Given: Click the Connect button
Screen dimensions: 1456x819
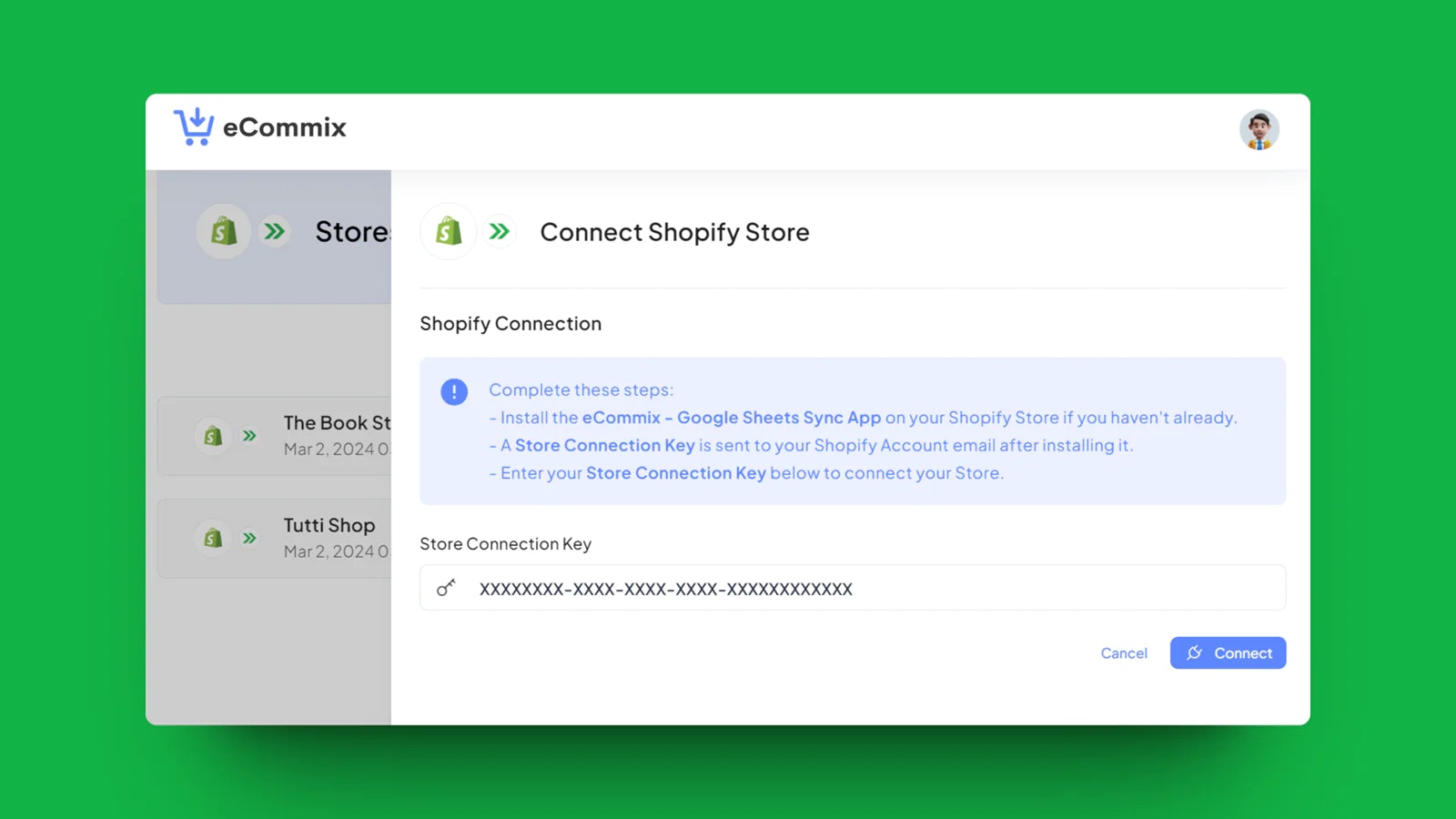Looking at the screenshot, I should (1228, 653).
